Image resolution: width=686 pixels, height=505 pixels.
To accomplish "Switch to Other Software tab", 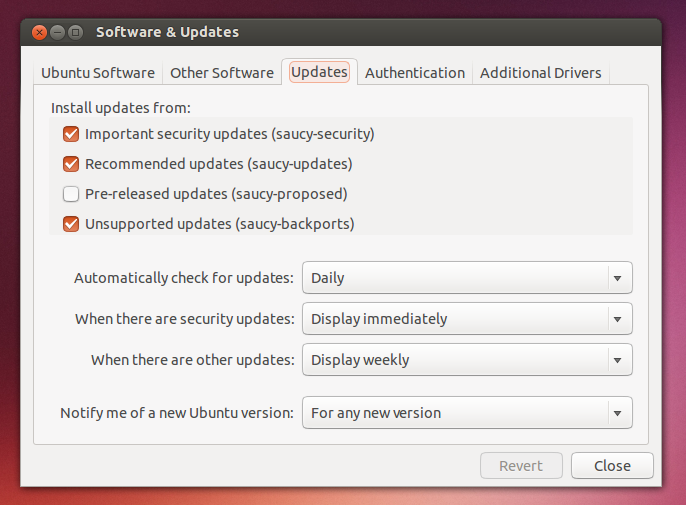I will pyautogui.click(x=222, y=73).
